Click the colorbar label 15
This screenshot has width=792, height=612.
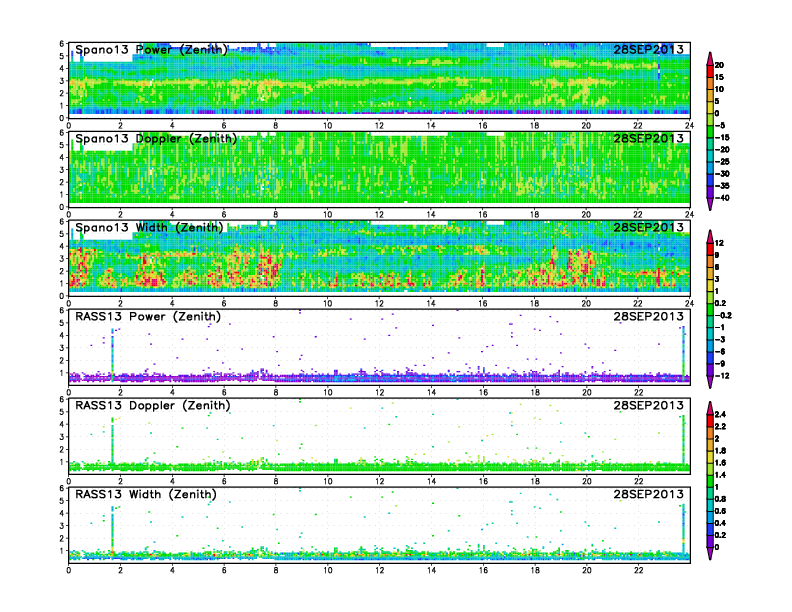click(719, 77)
